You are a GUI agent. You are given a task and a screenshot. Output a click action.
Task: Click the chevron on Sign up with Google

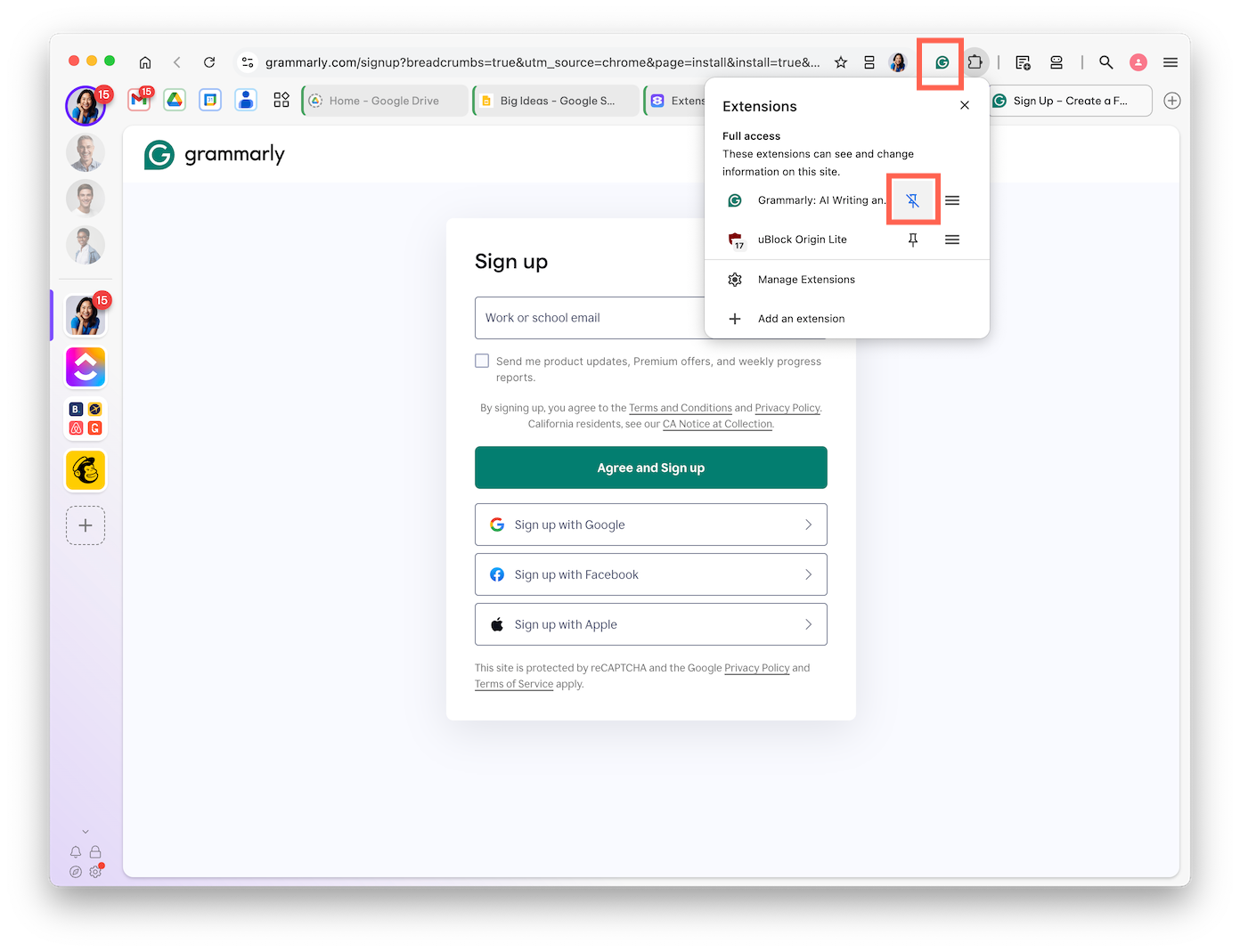(808, 525)
